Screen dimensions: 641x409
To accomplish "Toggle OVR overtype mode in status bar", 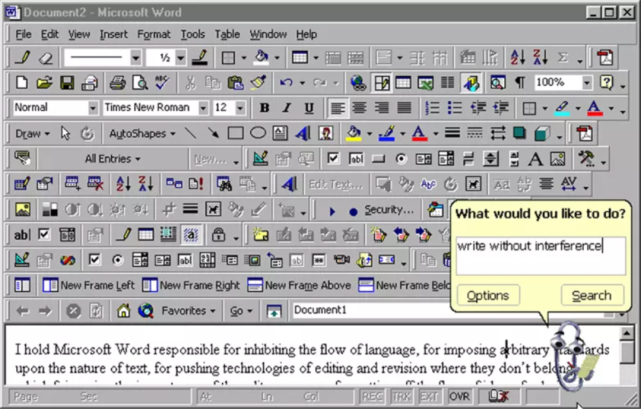I will (459, 396).
